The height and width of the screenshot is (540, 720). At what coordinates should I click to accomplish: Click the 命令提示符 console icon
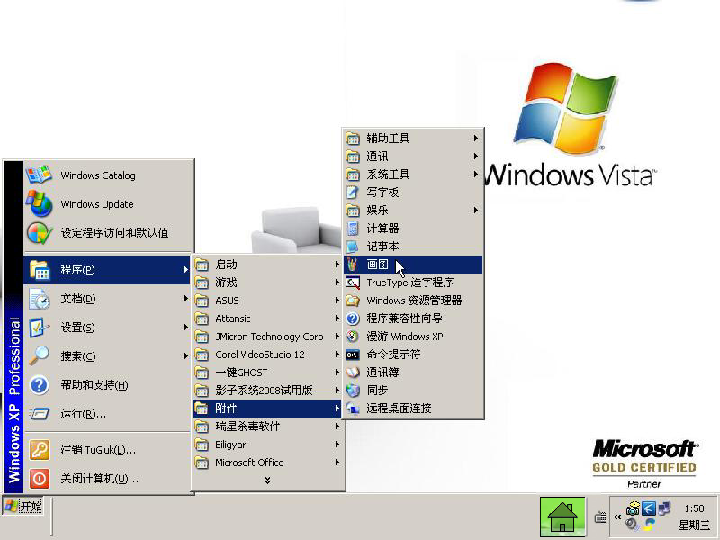[353, 354]
